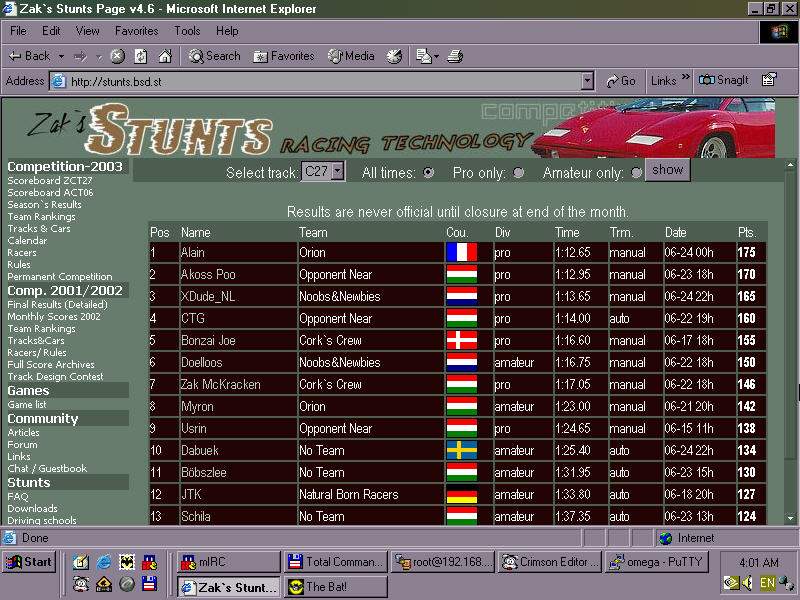Open the Favorites pane from the toolbar
The width and height of the screenshot is (800, 600).
click(284, 56)
